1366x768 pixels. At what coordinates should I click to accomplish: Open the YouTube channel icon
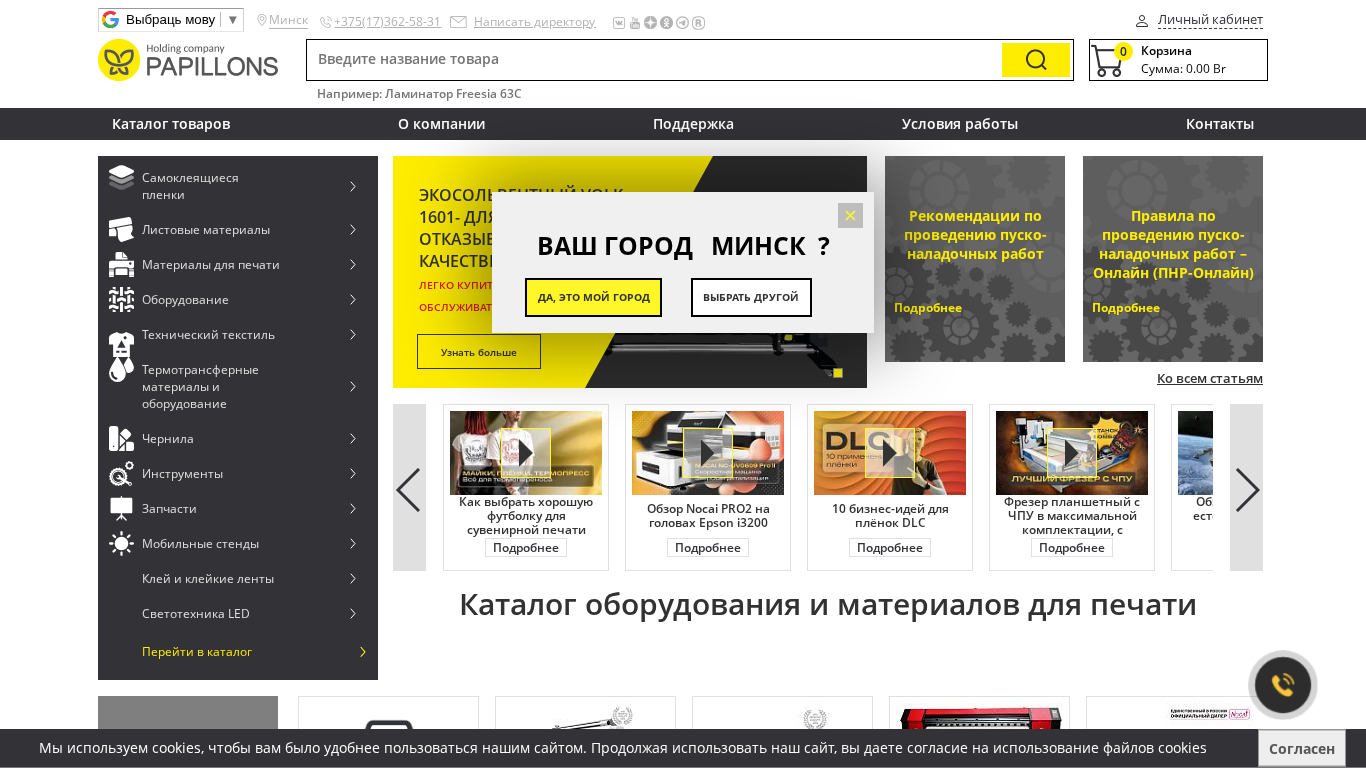635,23
